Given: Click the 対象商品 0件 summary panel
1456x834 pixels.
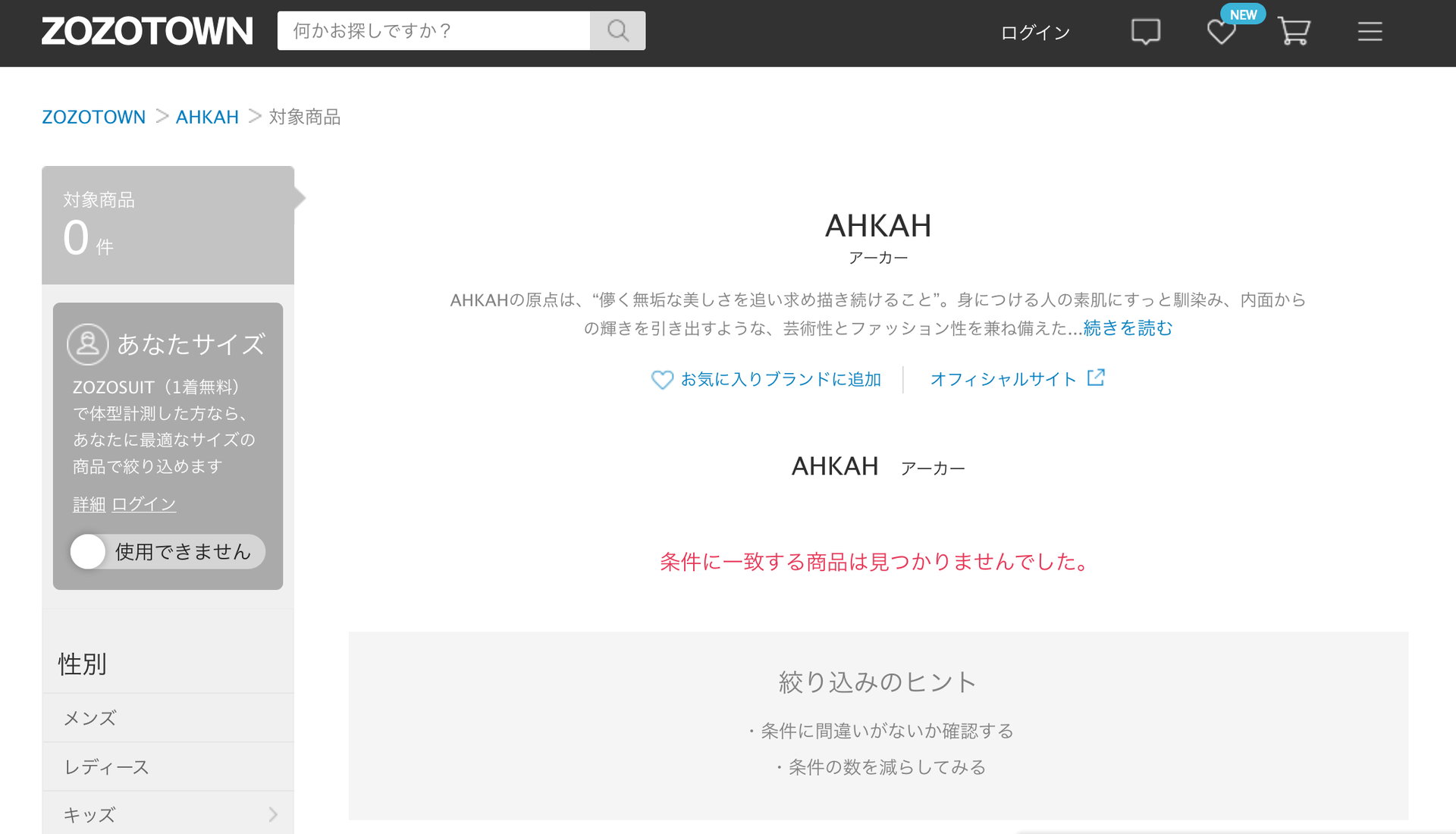Looking at the screenshot, I should (168, 225).
